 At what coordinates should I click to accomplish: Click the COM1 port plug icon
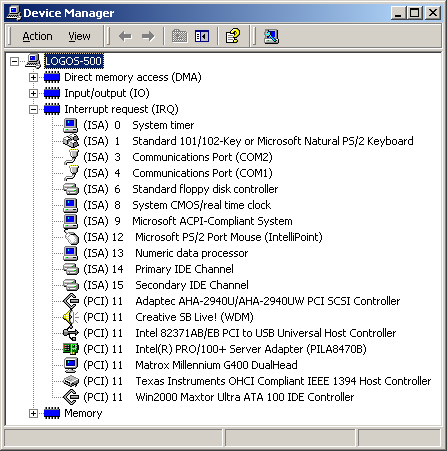coord(71,173)
